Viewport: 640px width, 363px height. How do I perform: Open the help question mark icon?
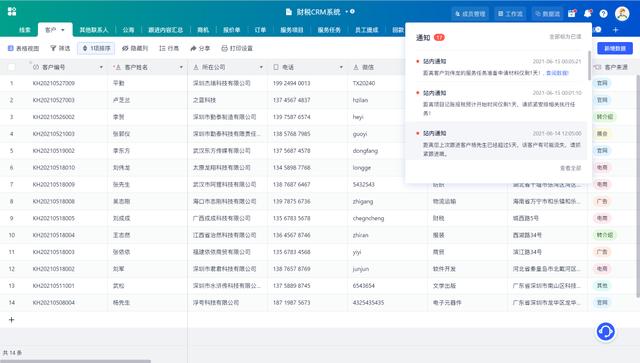pos(603,14)
